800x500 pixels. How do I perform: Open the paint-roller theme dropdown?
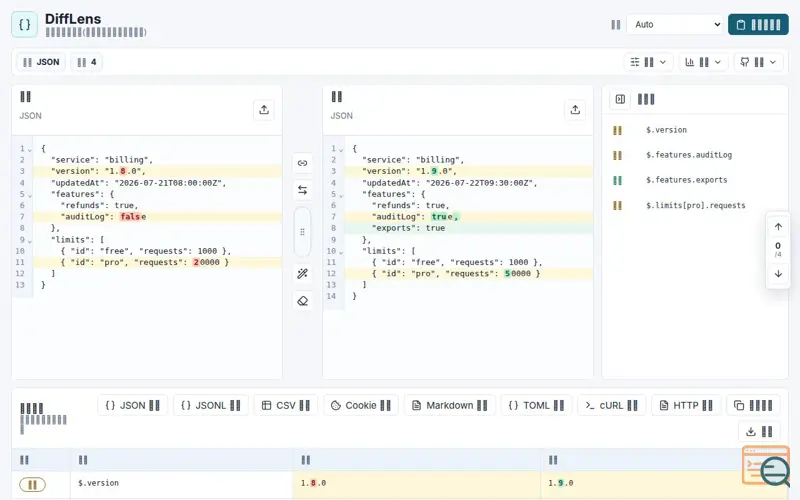click(x=758, y=62)
